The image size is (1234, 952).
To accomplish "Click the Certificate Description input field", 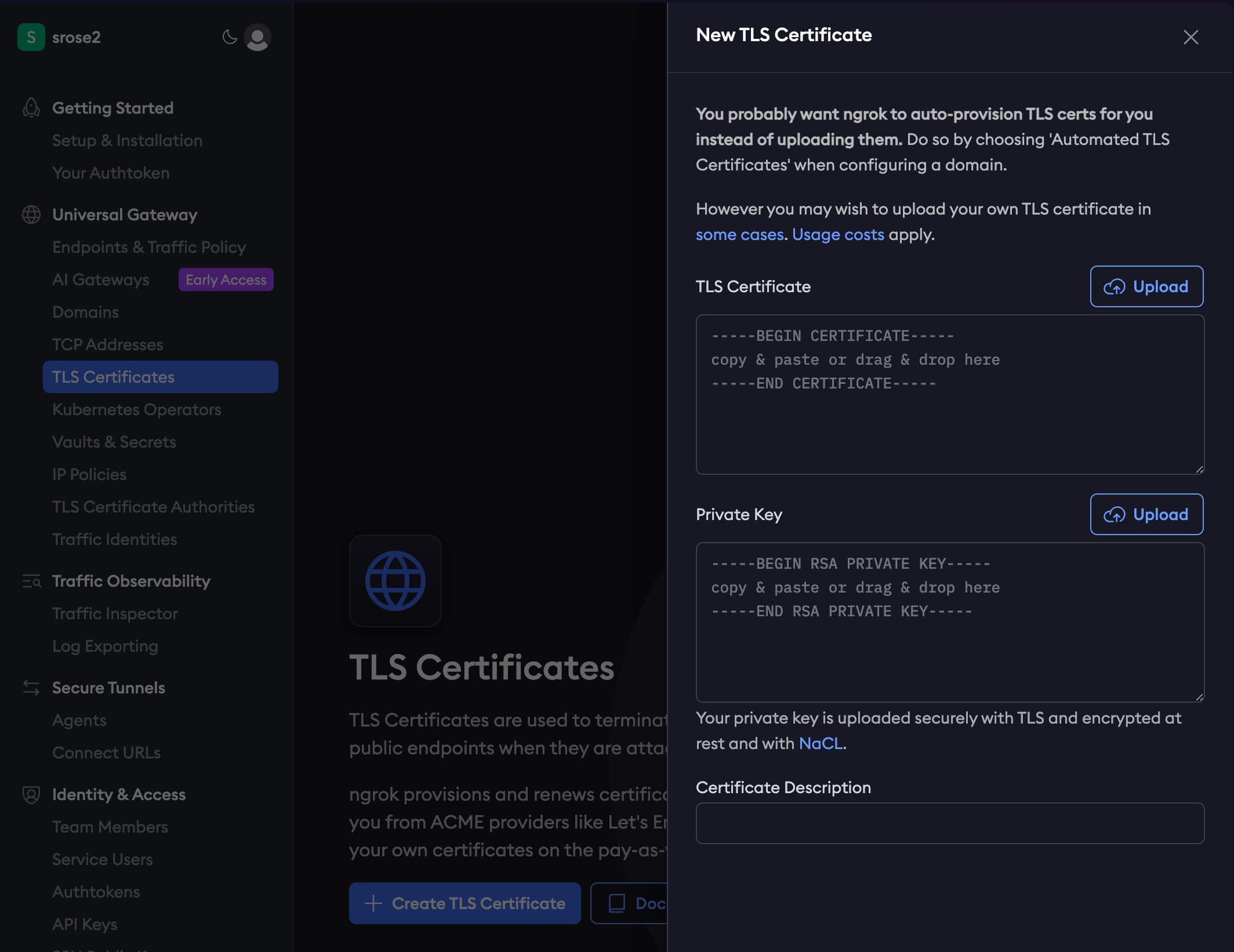I will 949,823.
